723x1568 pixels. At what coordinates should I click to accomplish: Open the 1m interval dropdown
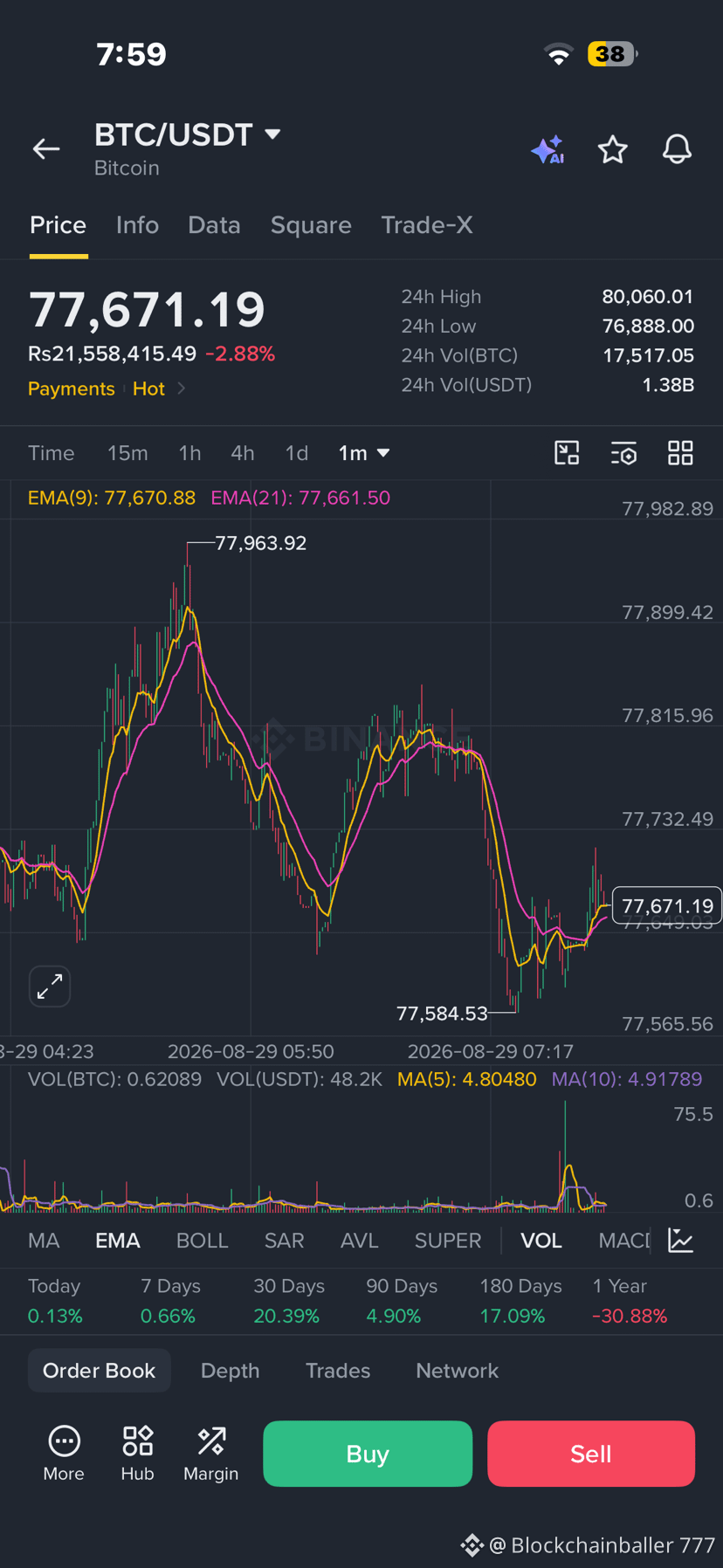click(363, 453)
